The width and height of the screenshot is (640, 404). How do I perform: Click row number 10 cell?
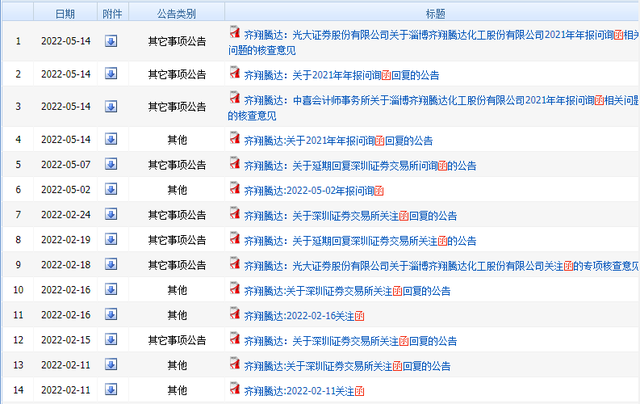(x=18, y=290)
